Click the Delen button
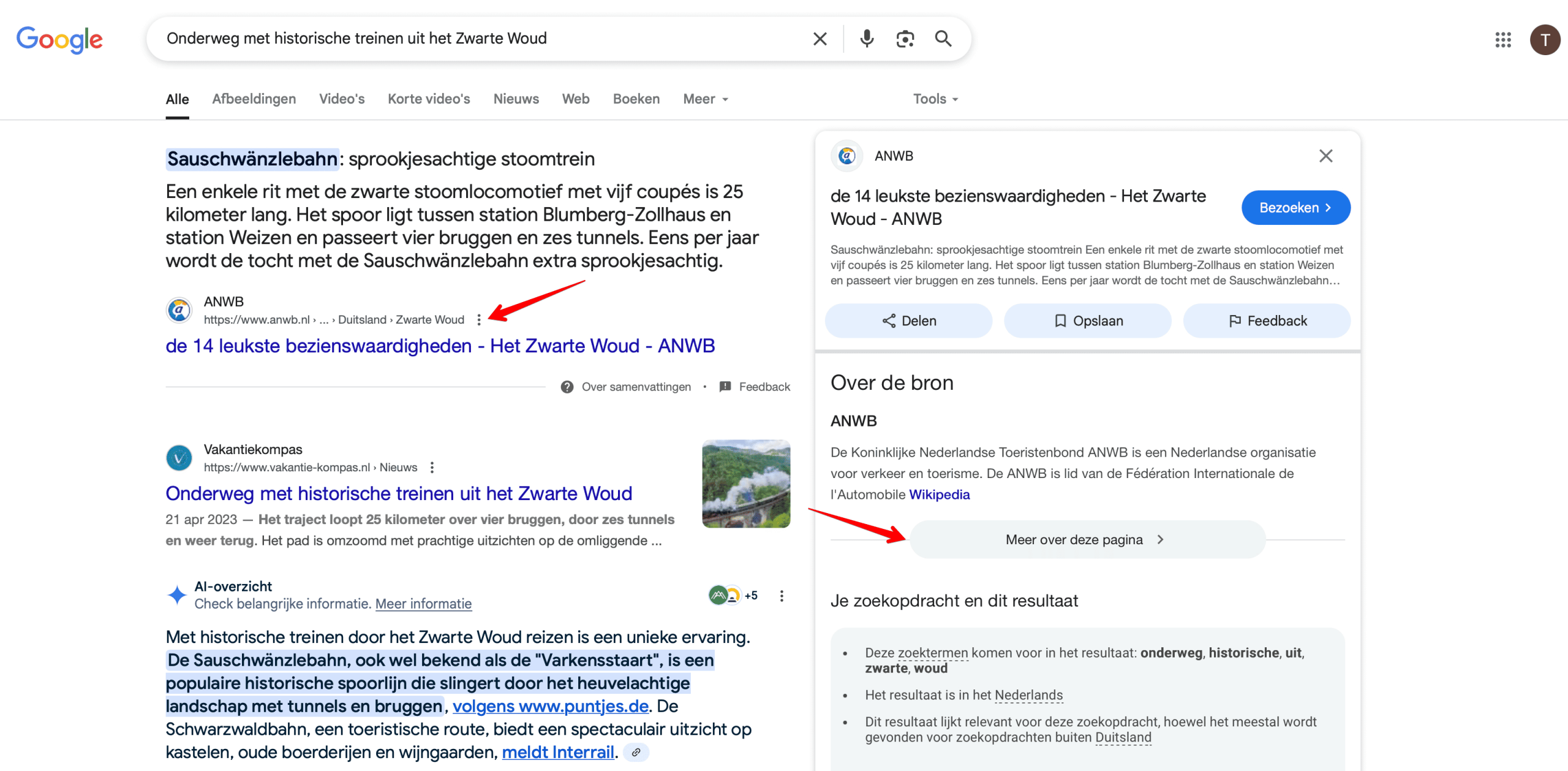The width and height of the screenshot is (1568, 771). 908,321
